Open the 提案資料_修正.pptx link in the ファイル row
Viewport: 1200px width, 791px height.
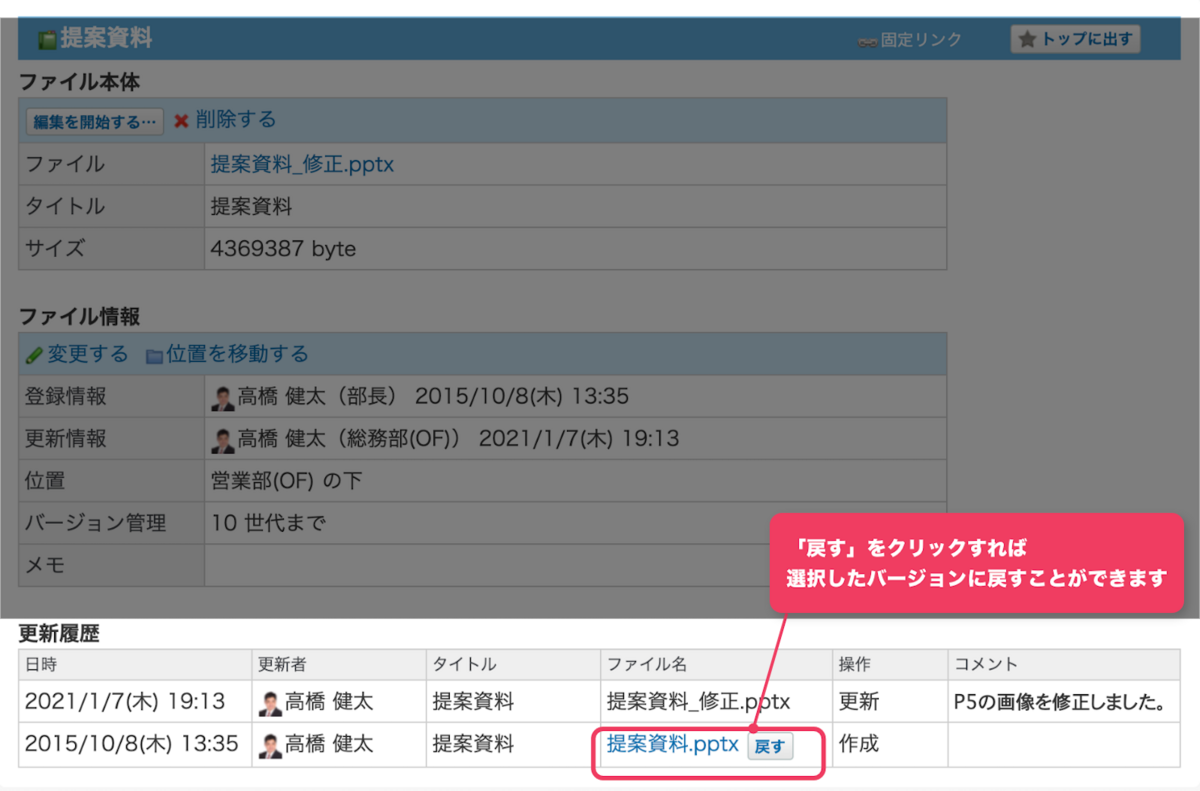click(302, 165)
